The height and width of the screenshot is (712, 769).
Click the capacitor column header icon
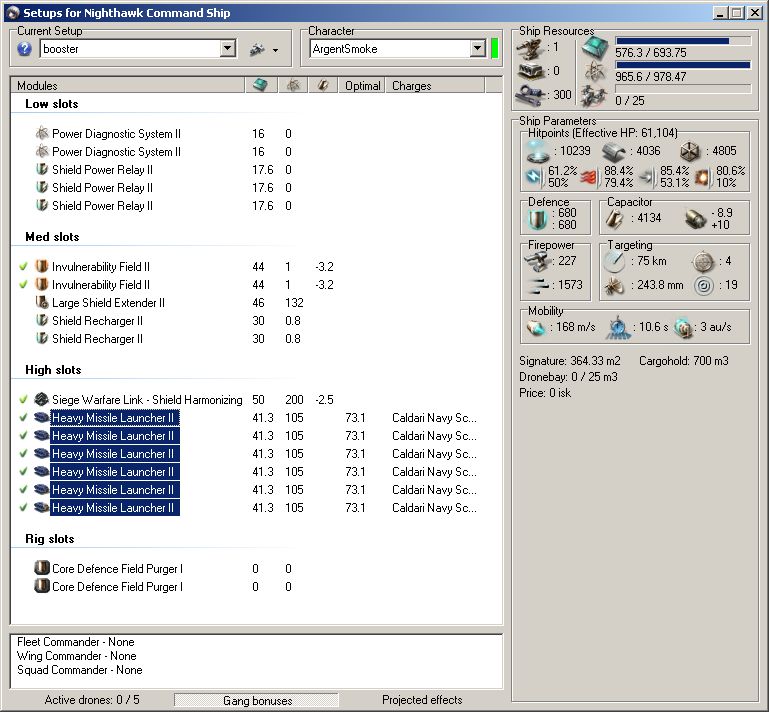(322, 85)
